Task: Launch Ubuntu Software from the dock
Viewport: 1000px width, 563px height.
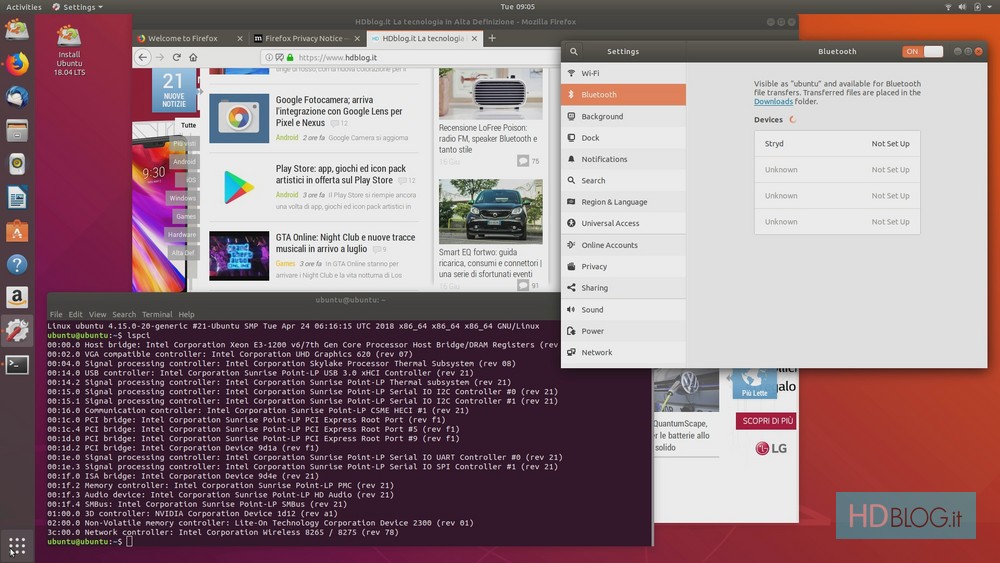Action: click(17, 231)
